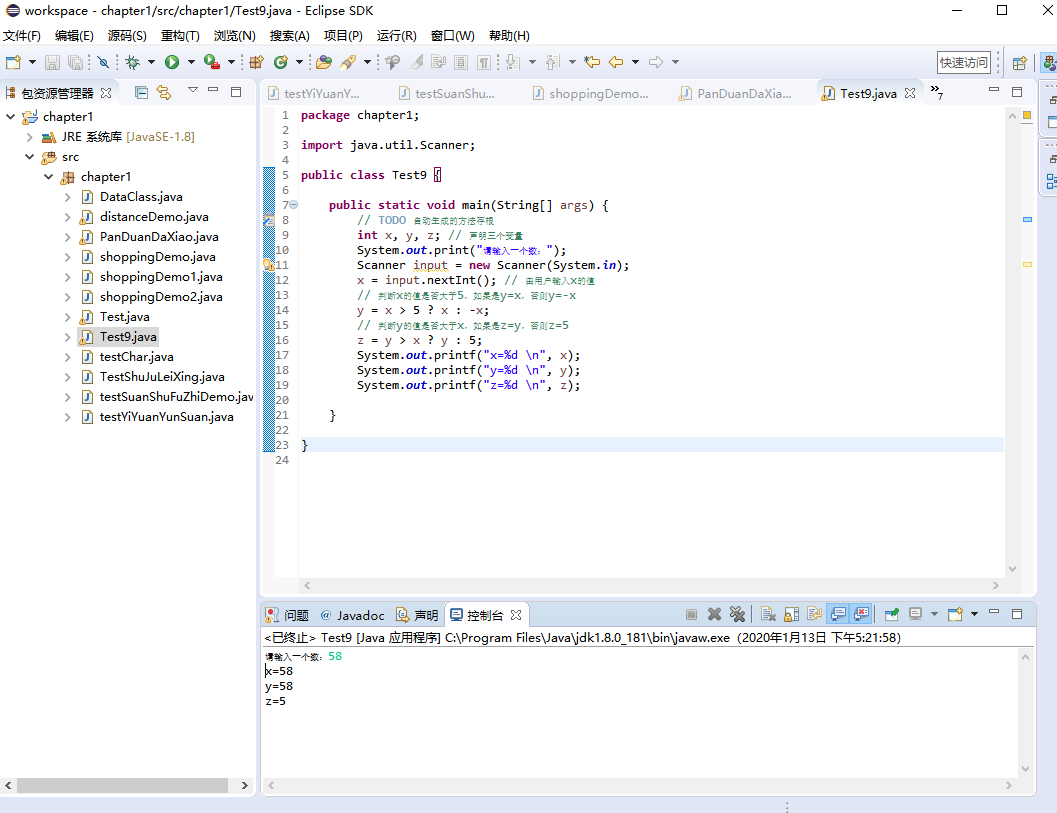Screen dimensions: 1057x813
Task: Select shoppingDemo1.java in package explorer
Action: tap(161, 276)
